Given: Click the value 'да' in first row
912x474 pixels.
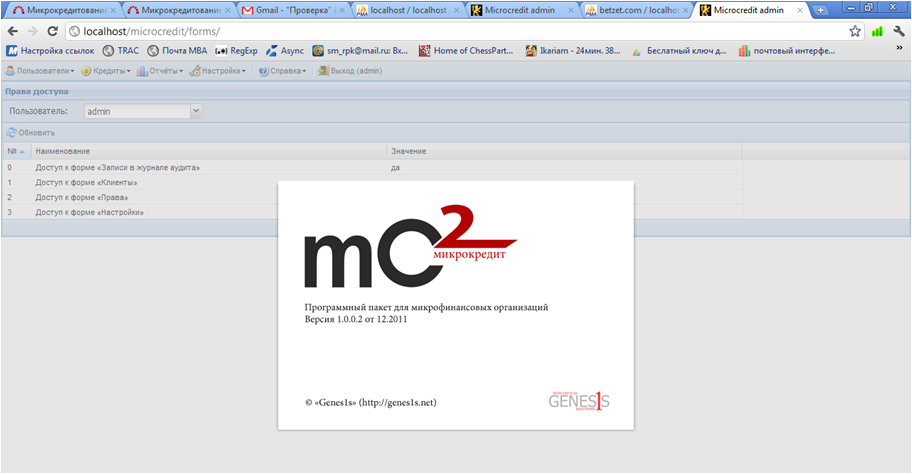Looking at the screenshot, I should tap(396, 167).
